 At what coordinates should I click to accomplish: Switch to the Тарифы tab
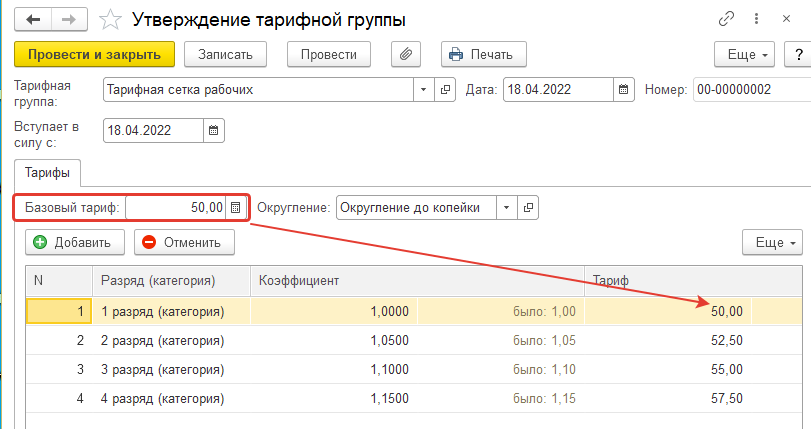point(47,173)
